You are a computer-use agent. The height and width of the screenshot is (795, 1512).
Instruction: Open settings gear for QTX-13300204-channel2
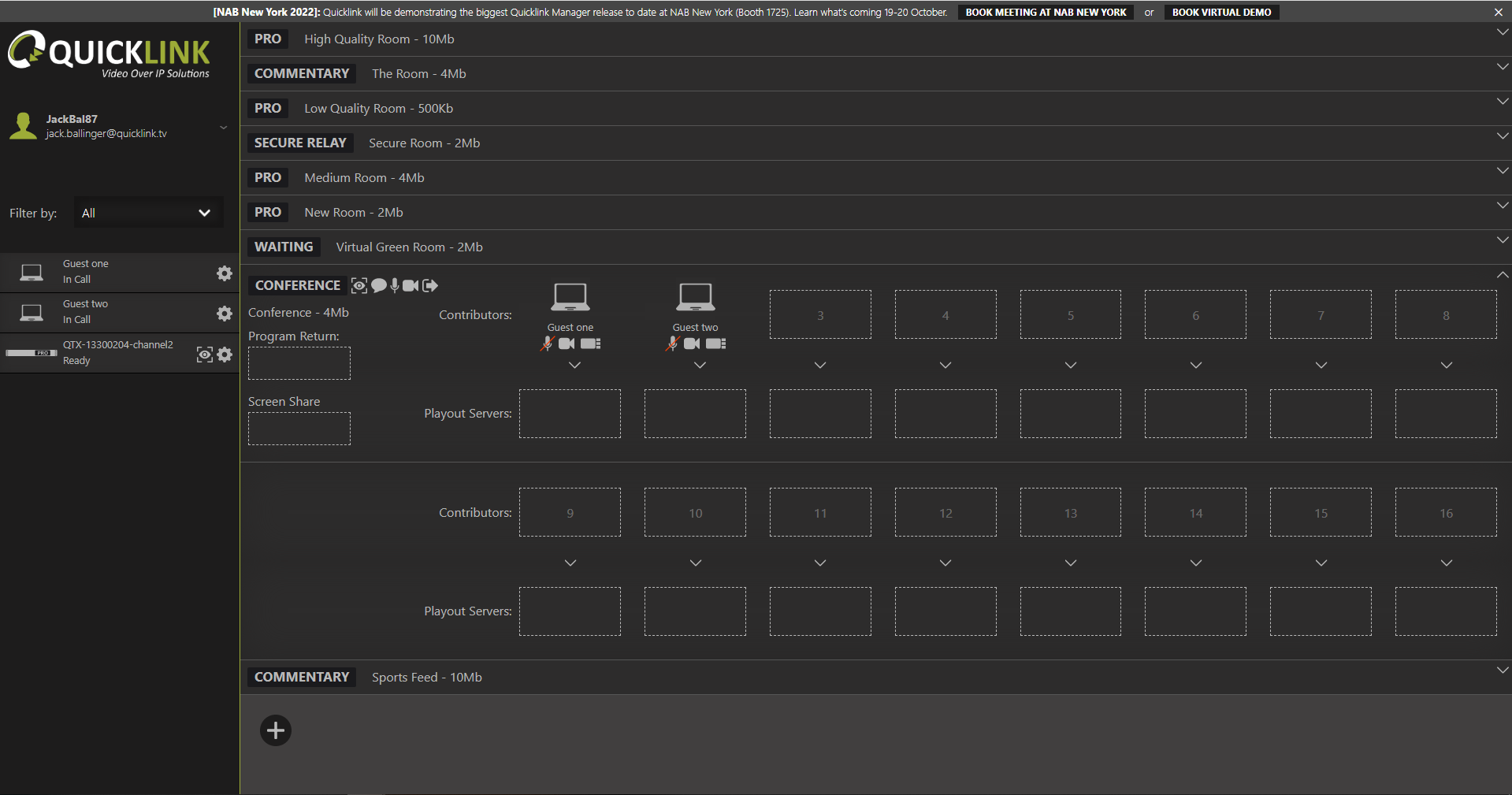(225, 355)
